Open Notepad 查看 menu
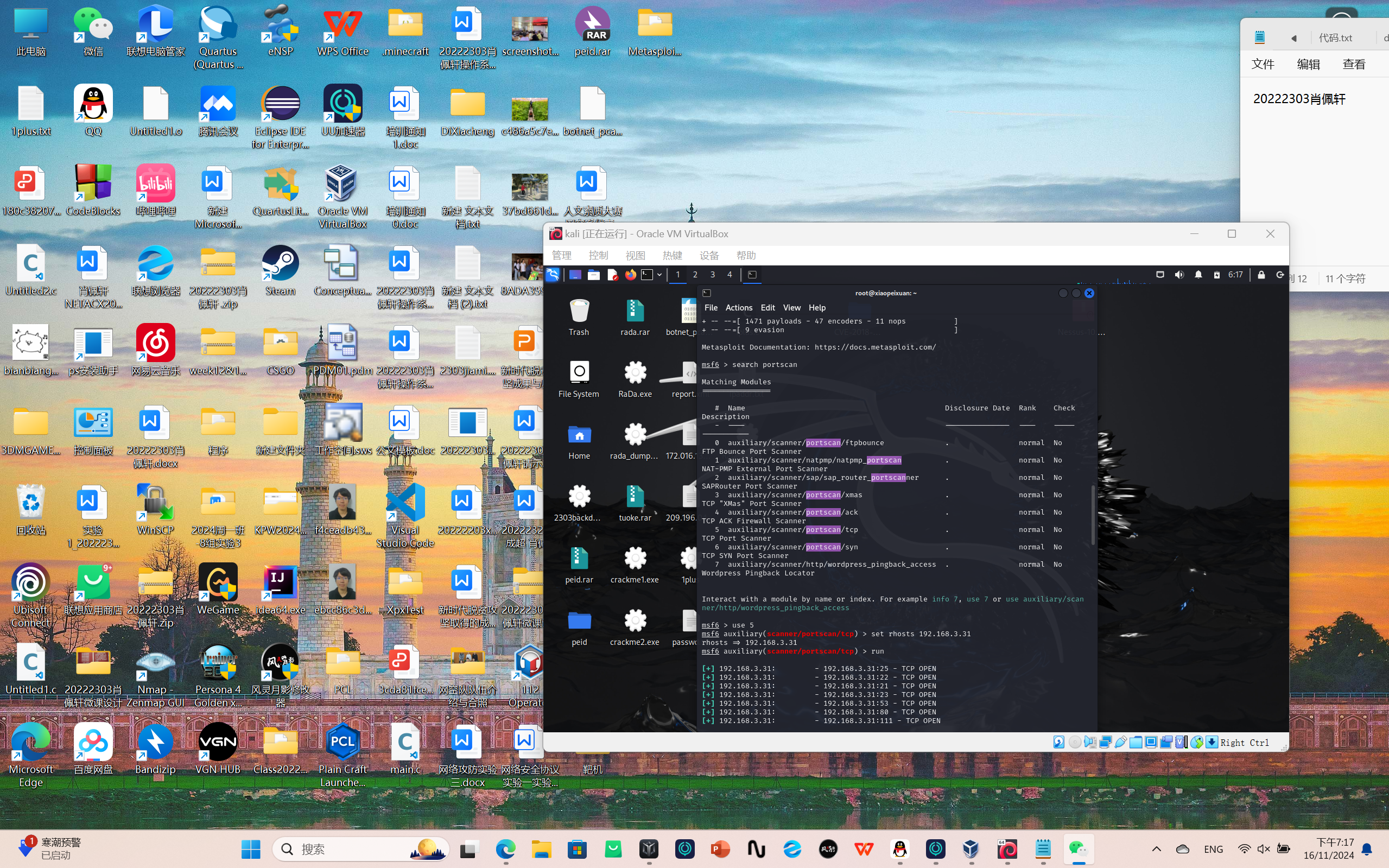The height and width of the screenshot is (868, 1389). point(1354,64)
